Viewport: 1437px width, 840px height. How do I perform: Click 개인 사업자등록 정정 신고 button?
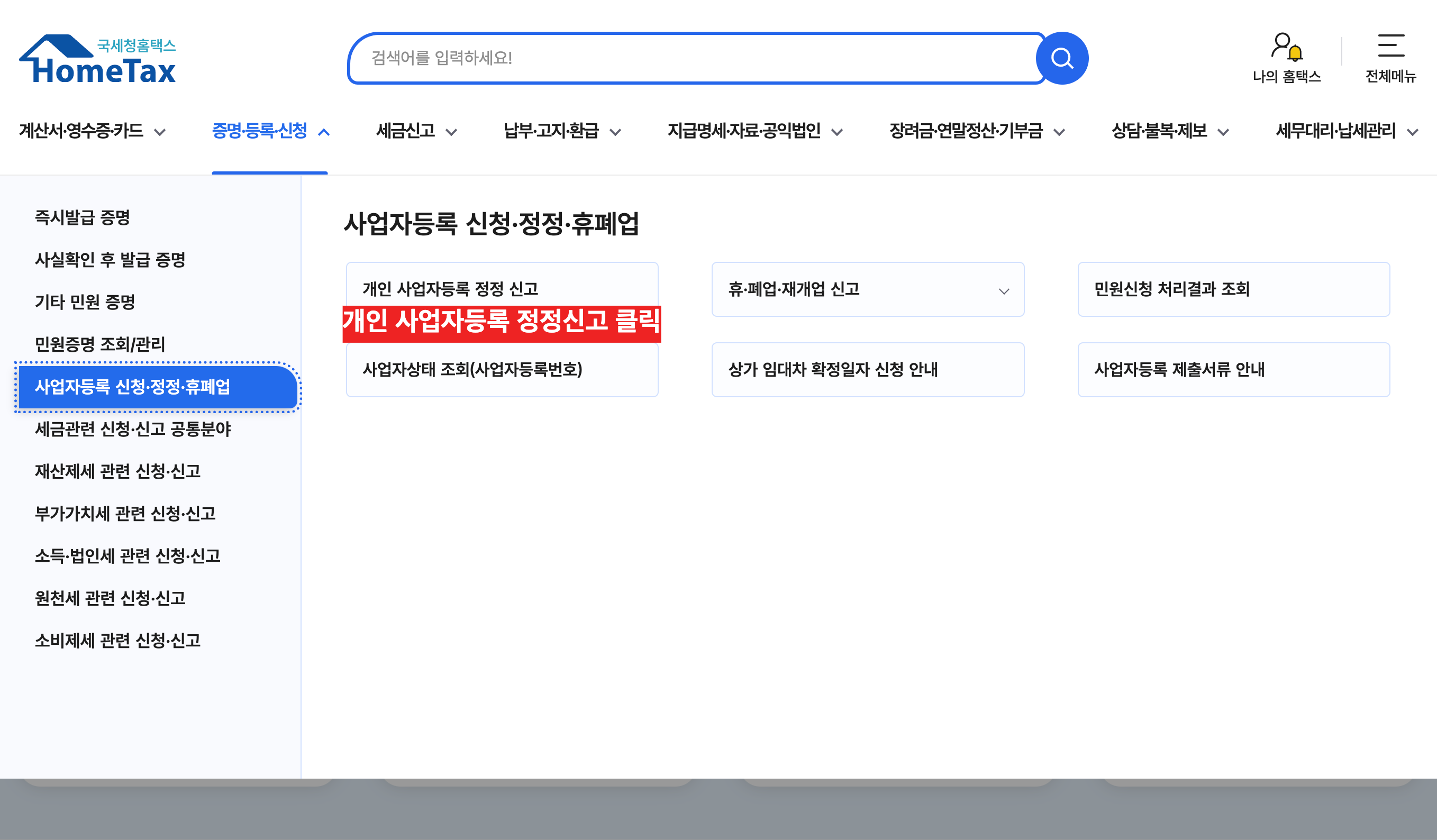tap(502, 289)
